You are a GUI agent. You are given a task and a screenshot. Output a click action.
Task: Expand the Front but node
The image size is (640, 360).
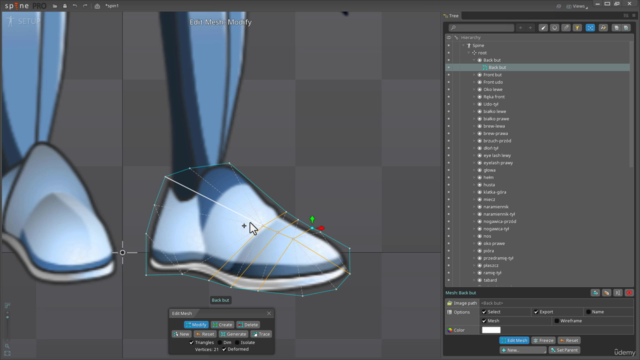tap(474, 75)
